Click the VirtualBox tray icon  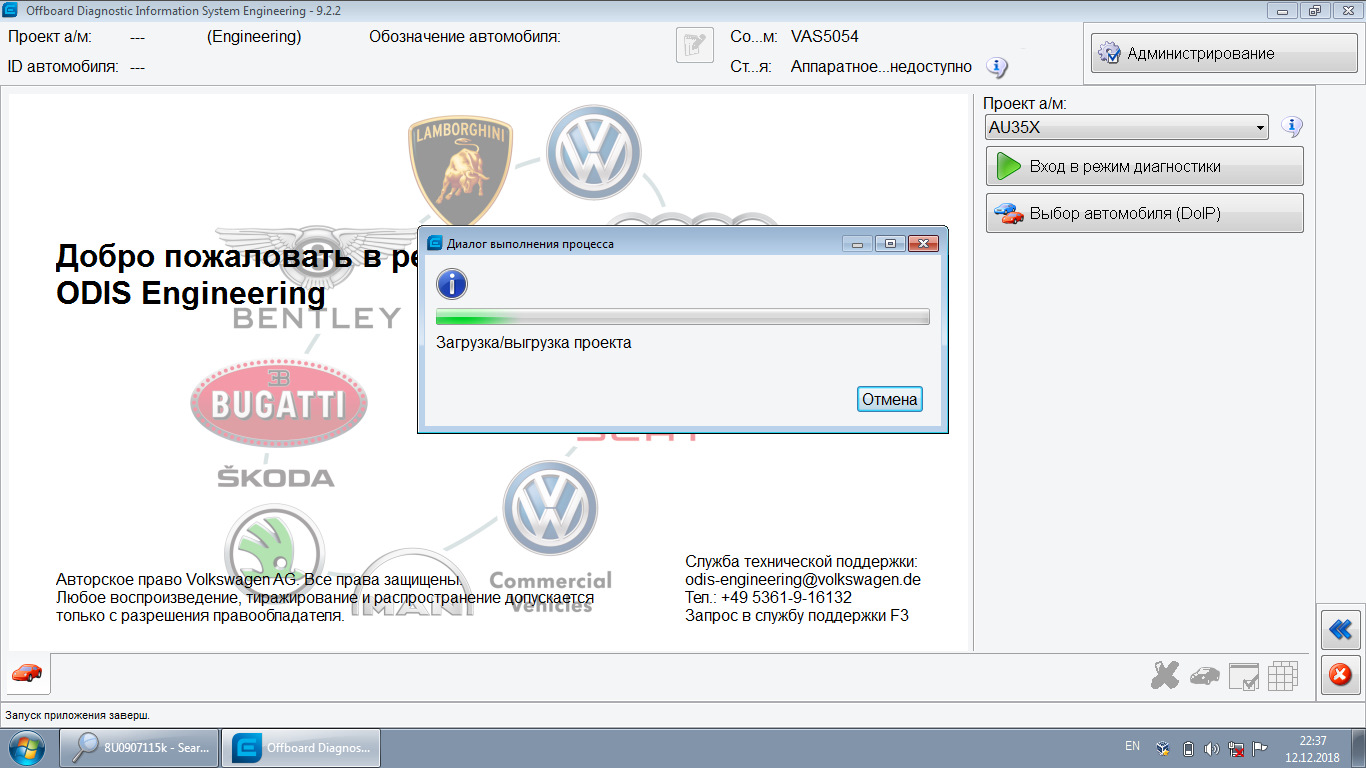tap(1163, 748)
